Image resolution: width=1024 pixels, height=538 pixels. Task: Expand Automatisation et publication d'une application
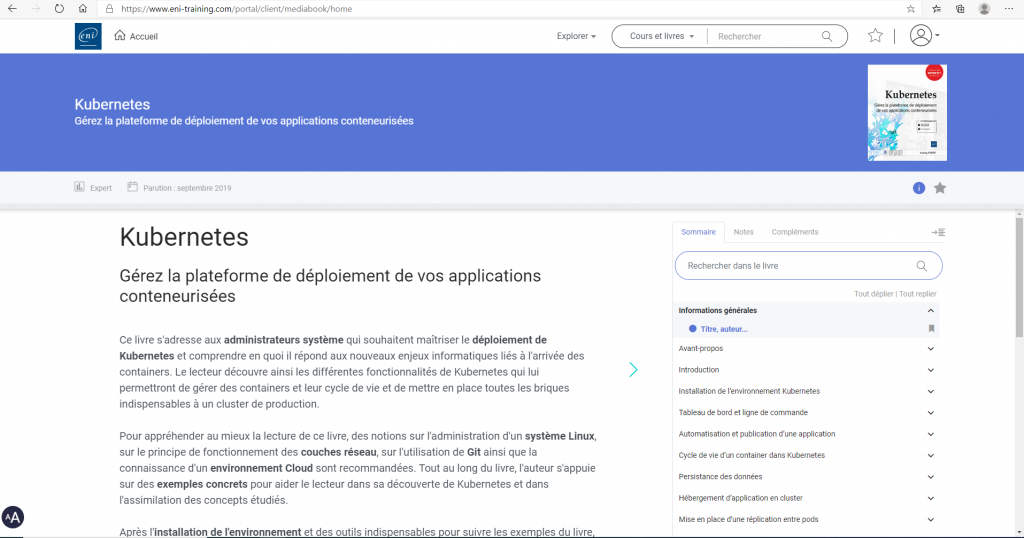click(x=931, y=434)
